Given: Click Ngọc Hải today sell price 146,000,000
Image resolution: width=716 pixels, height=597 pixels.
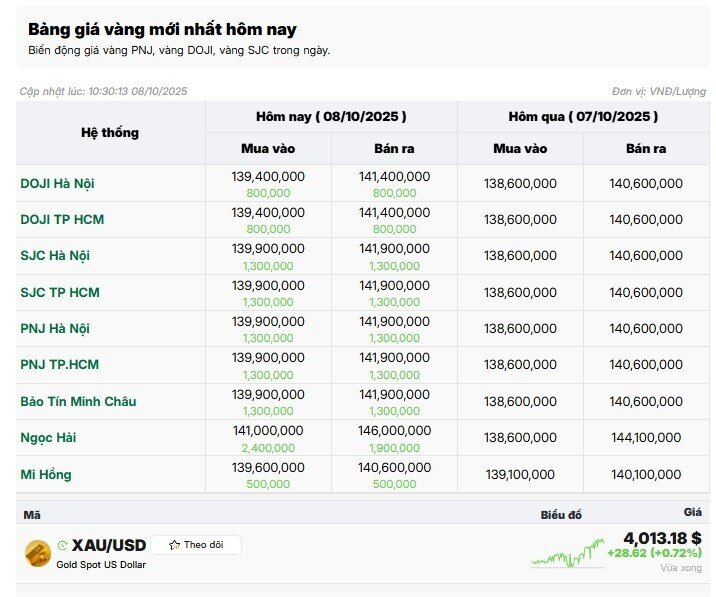Looking at the screenshot, I should [394, 430].
